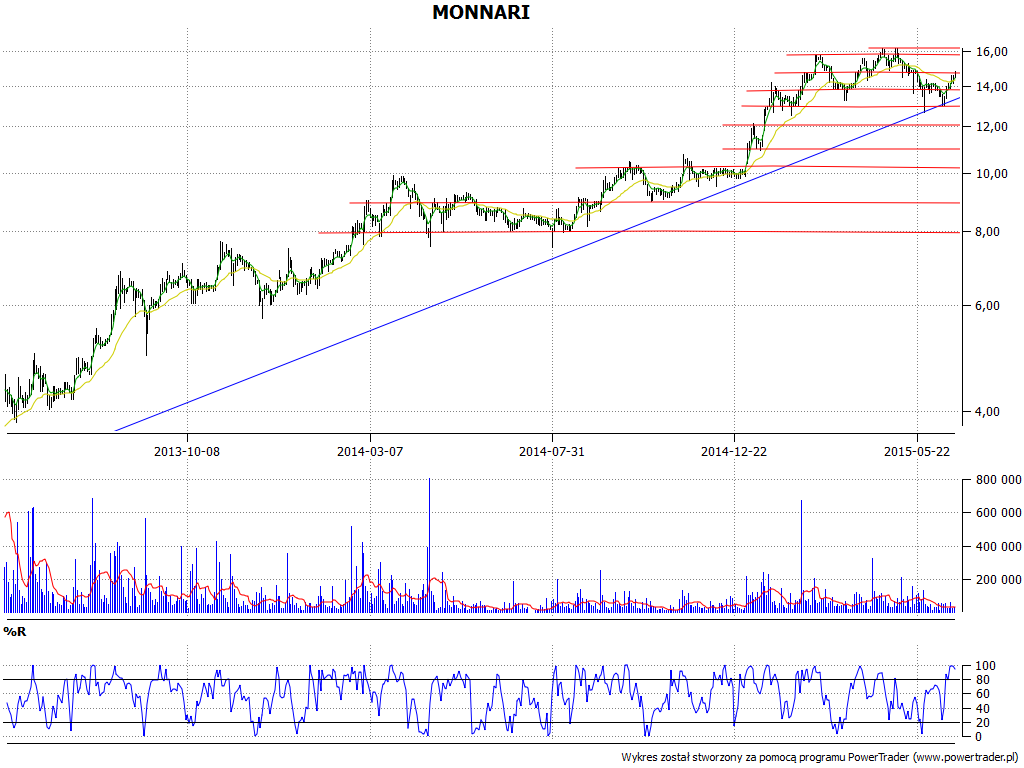Select the 200 000 volume axis label

(999, 580)
